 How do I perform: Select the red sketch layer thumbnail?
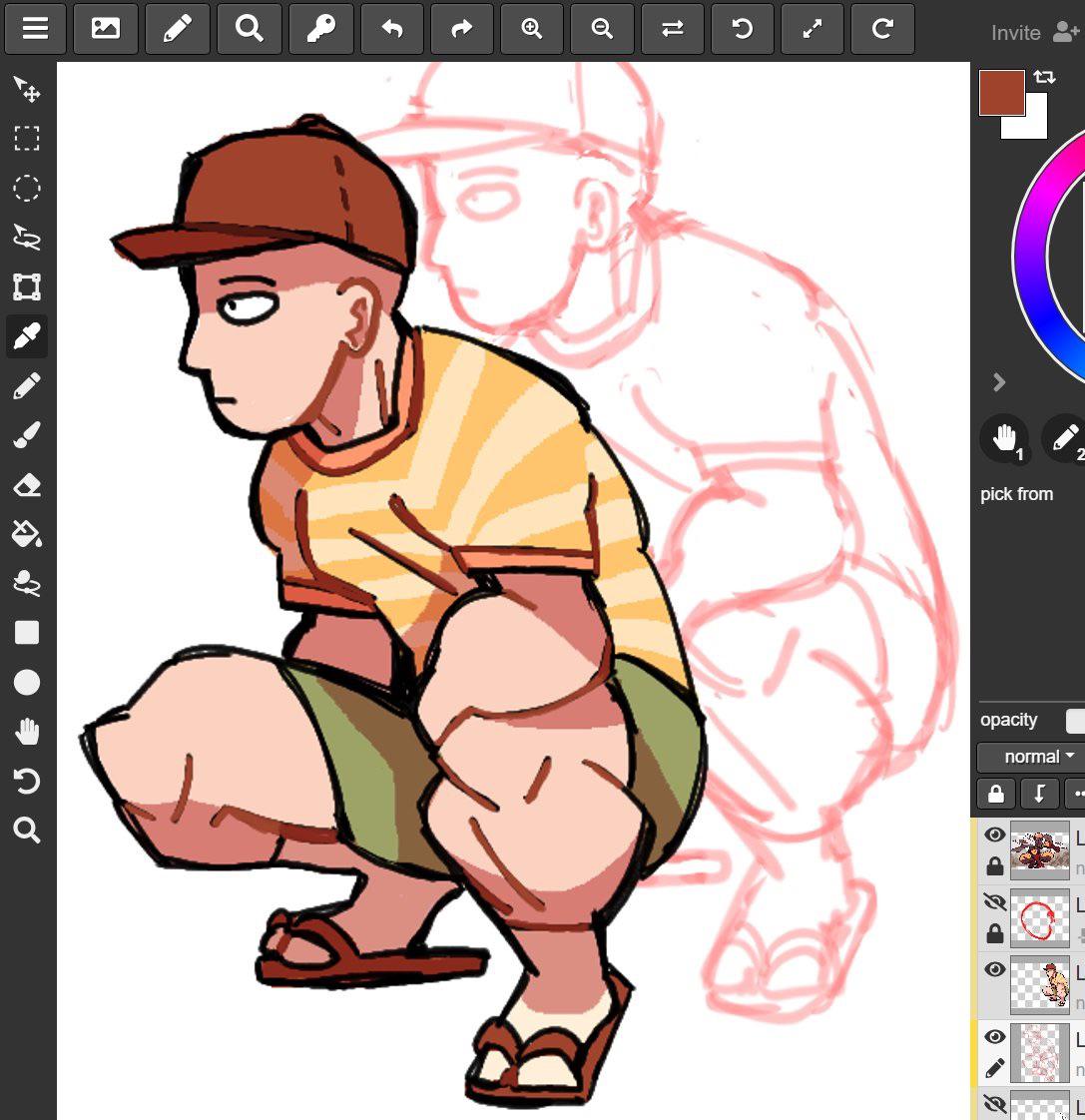pos(1039,1052)
